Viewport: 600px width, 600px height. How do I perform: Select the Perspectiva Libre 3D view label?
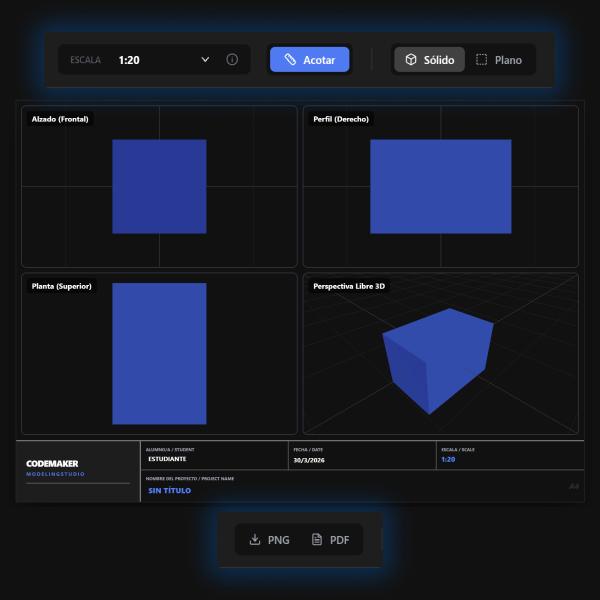(x=349, y=286)
